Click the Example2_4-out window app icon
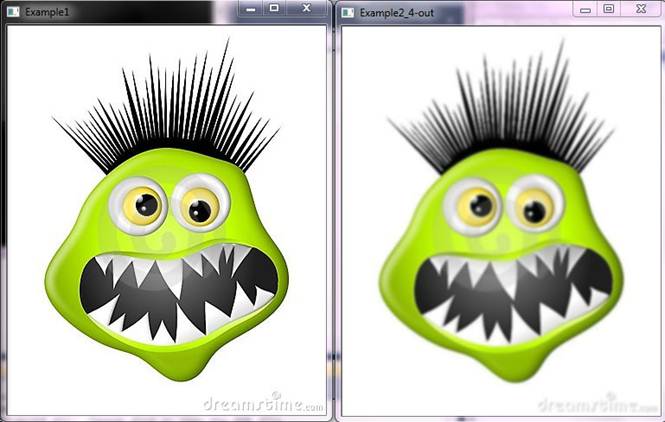The image size is (665, 422). (x=348, y=13)
